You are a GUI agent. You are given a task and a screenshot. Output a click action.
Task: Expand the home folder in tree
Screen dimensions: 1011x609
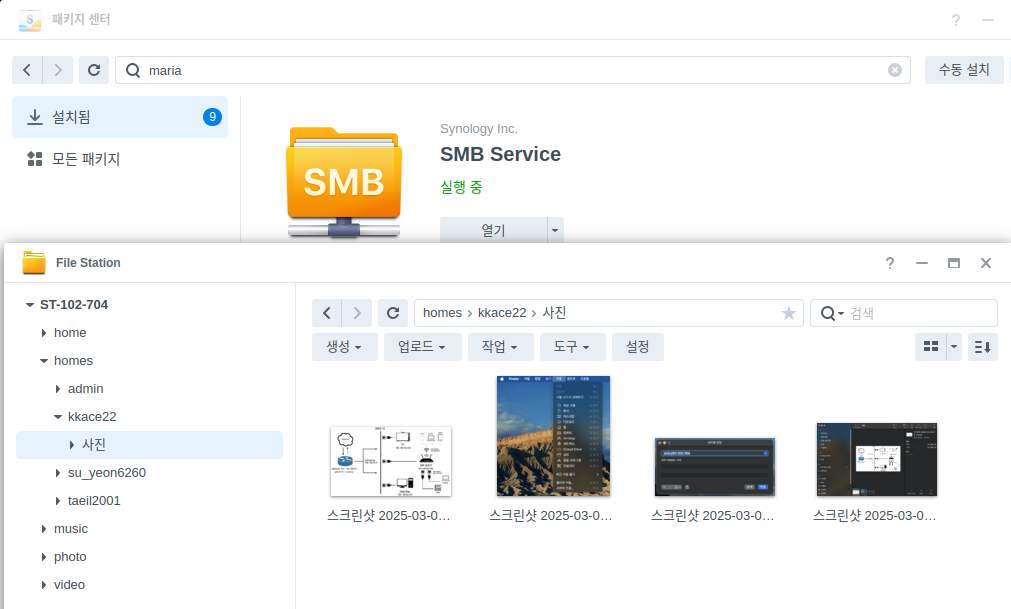point(44,333)
